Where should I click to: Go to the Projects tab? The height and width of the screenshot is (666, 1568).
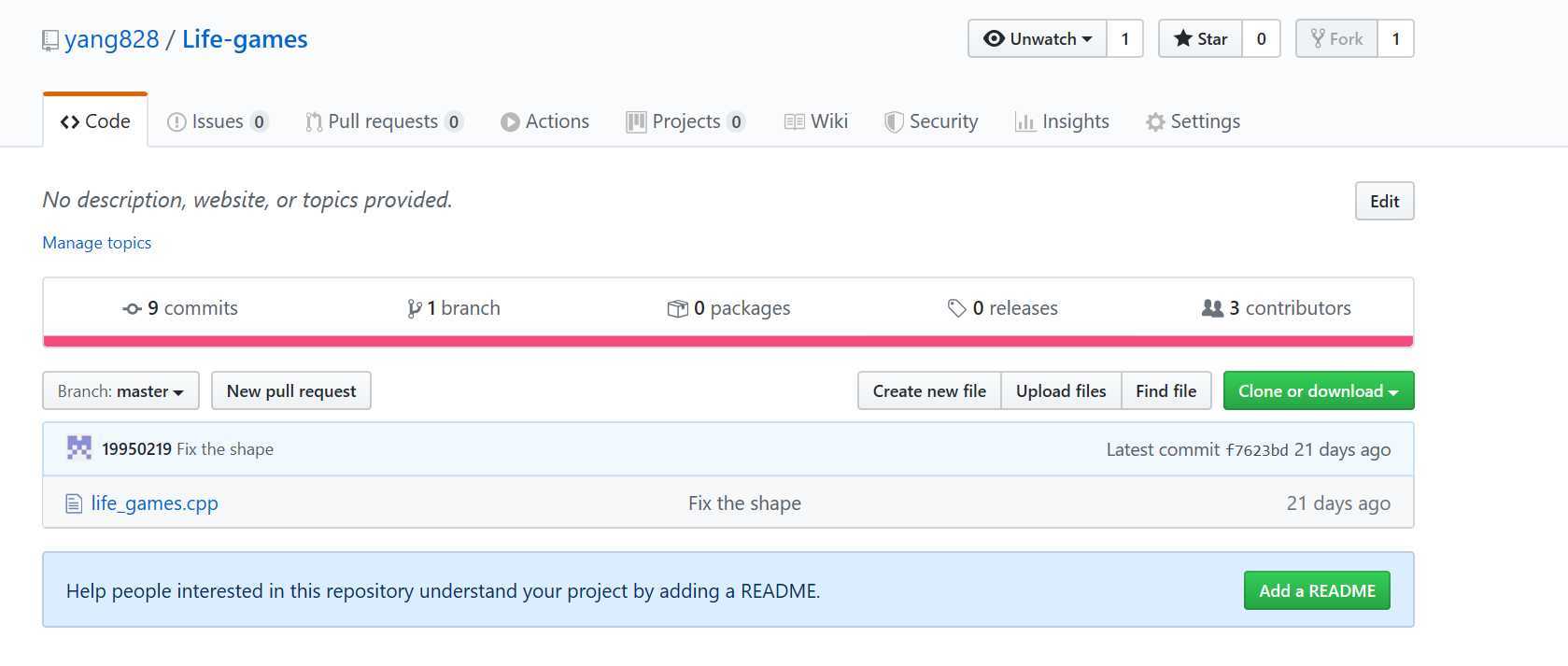pos(685,121)
